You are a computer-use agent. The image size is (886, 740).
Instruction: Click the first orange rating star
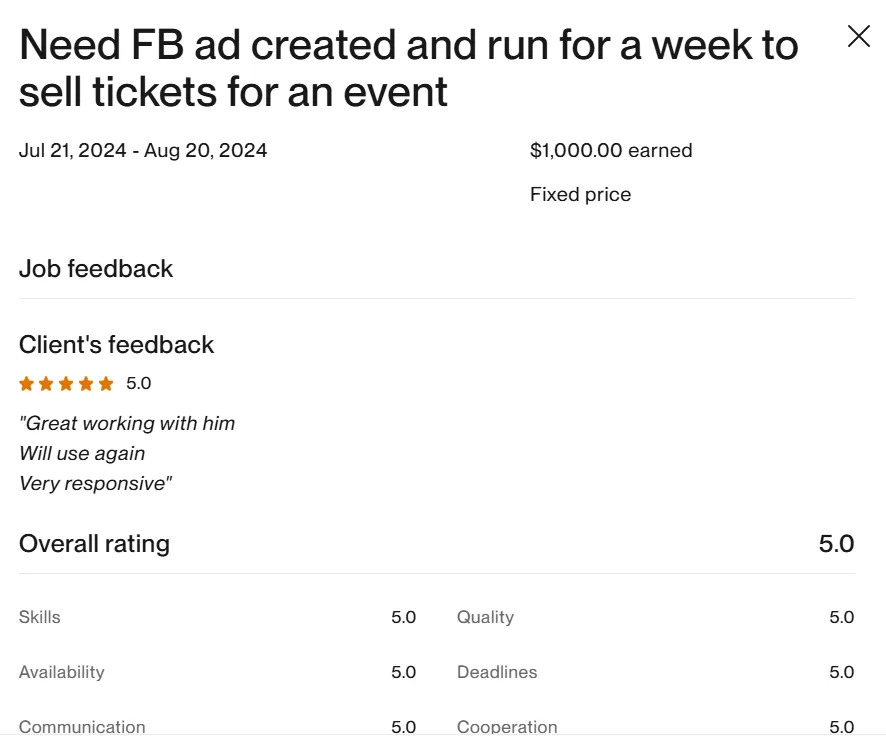[27, 384]
